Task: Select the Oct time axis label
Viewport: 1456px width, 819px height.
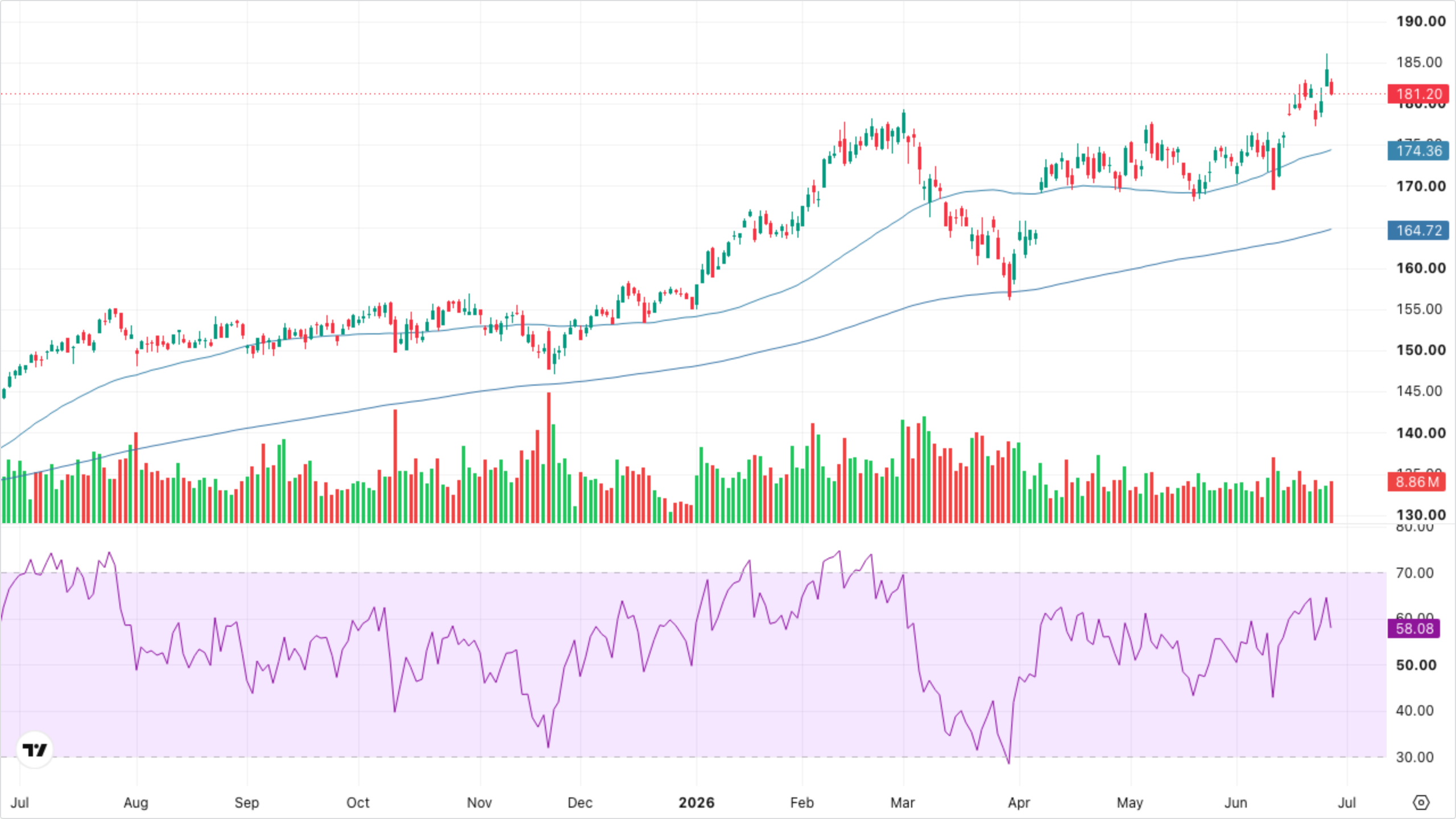Action: click(358, 803)
